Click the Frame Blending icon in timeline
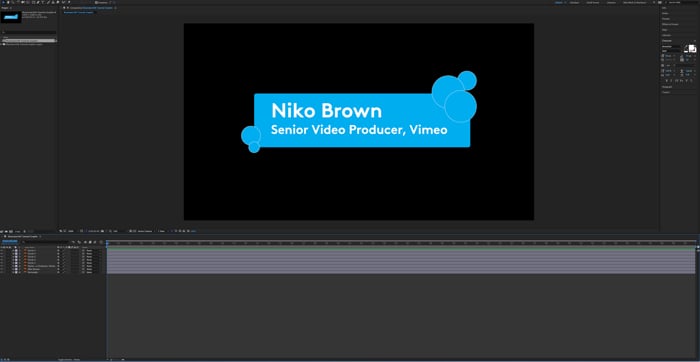 pos(90,242)
